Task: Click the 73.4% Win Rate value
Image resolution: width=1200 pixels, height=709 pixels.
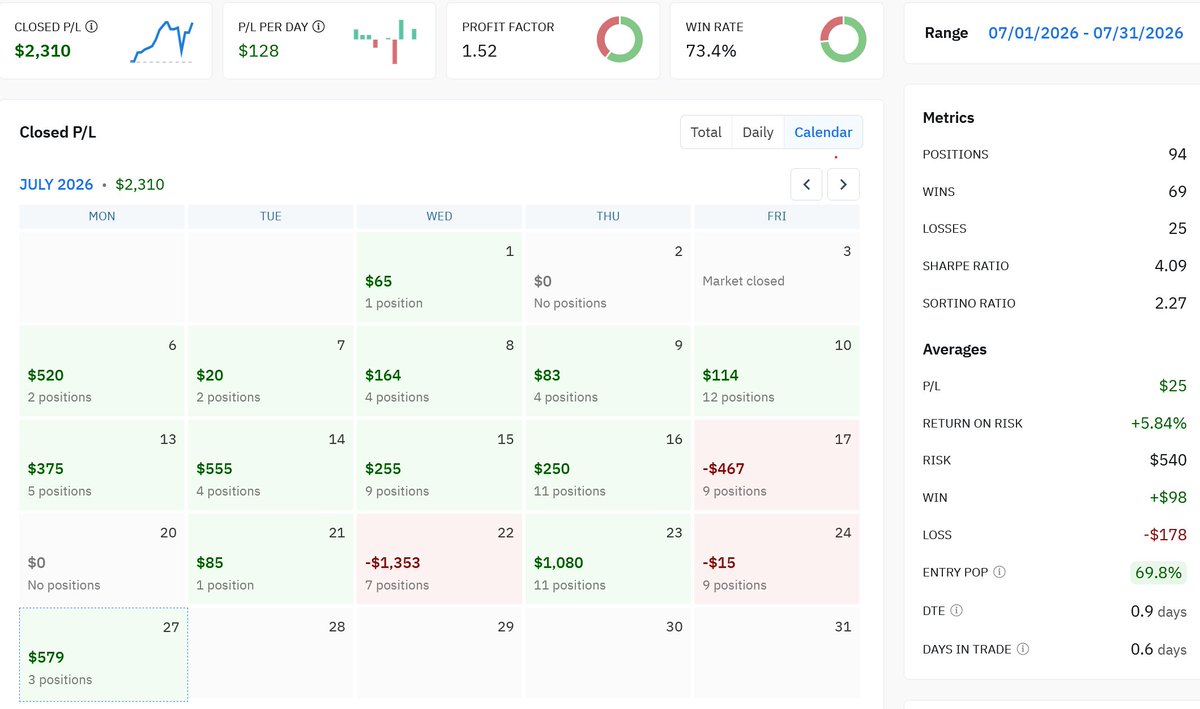Action: (x=710, y=51)
